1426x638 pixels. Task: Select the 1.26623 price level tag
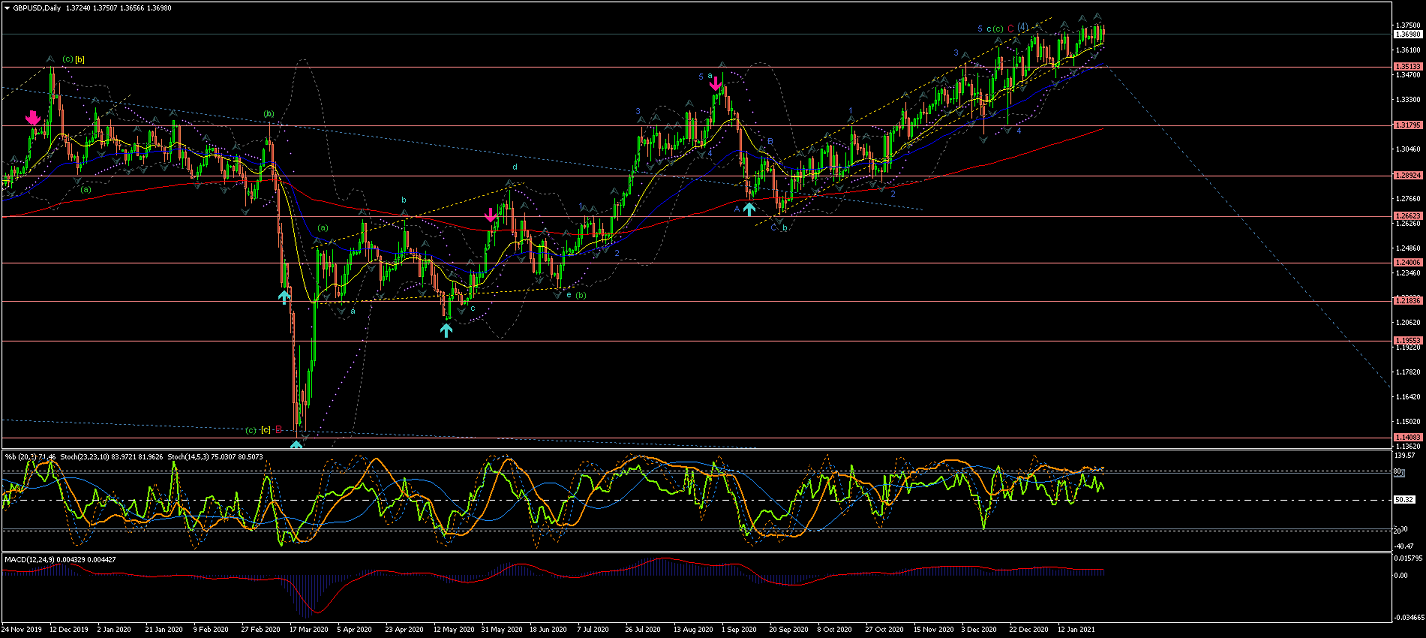(x=1407, y=216)
